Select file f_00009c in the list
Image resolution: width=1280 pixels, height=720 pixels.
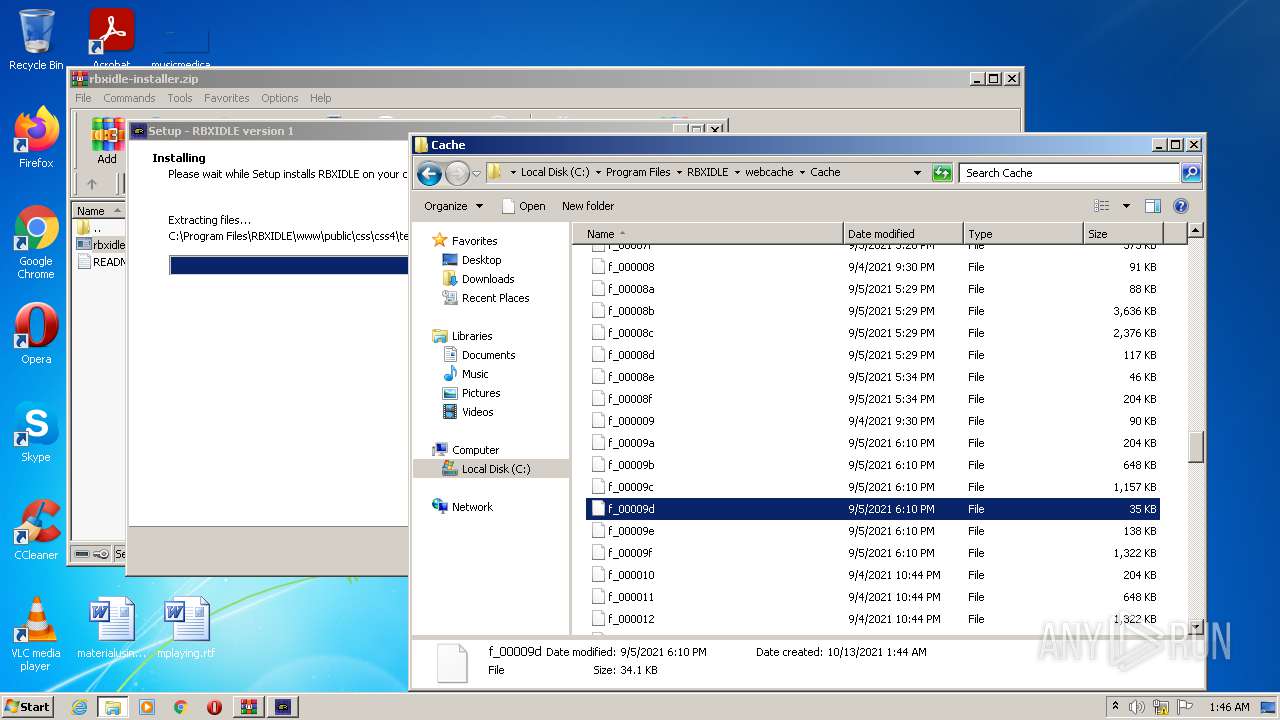[x=873, y=487]
